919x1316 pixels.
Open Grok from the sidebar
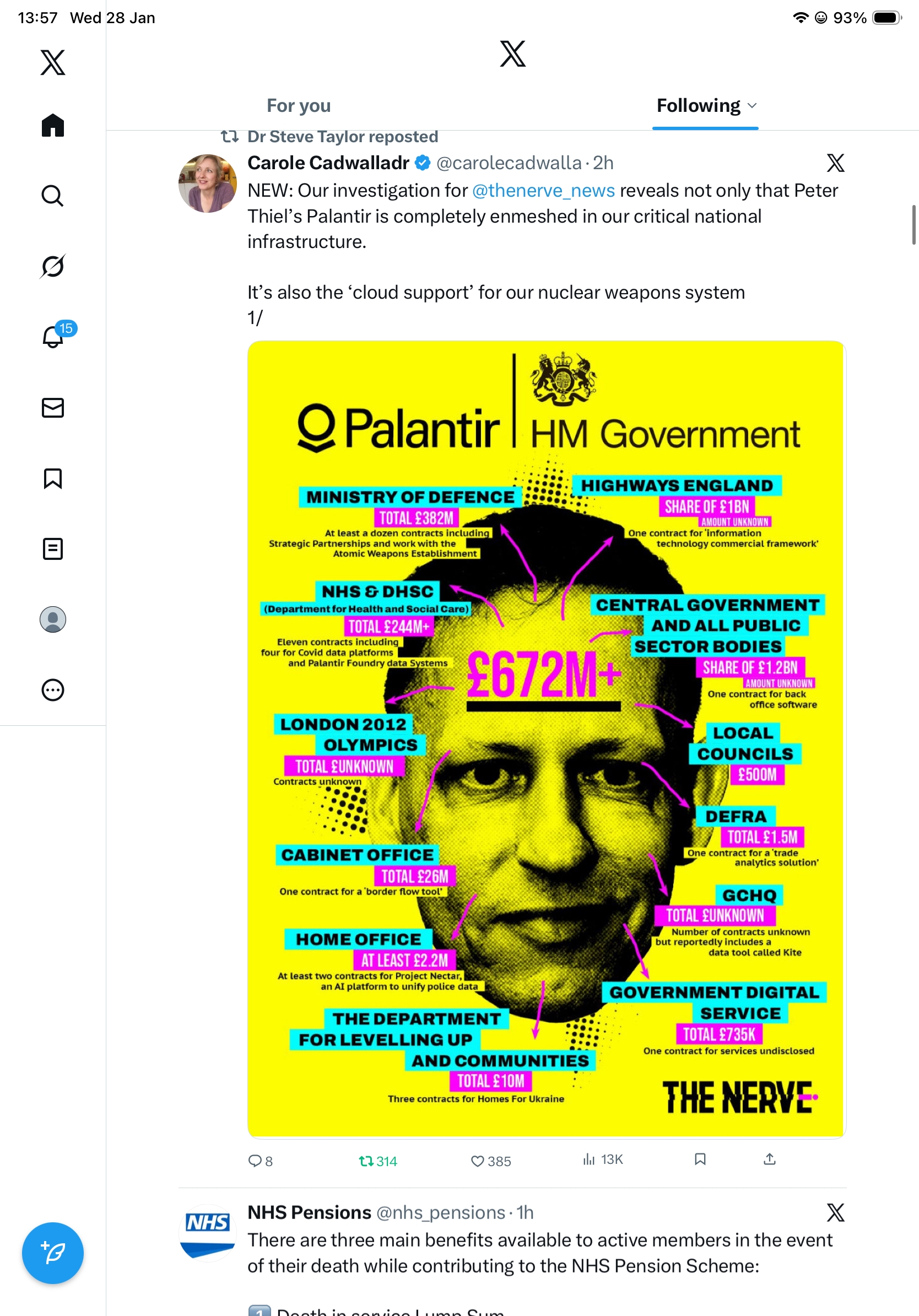(53, 266)
